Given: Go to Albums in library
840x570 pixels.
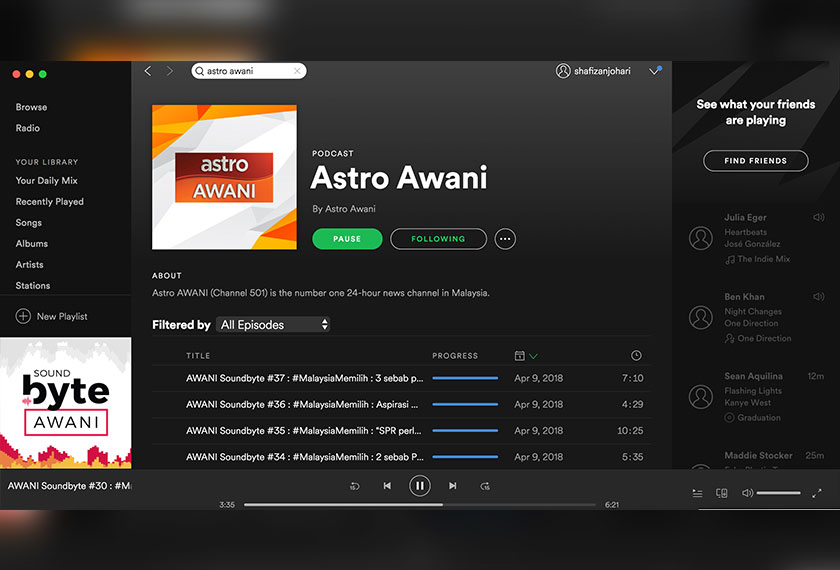Looking at the screenshot, I should 32,243.
